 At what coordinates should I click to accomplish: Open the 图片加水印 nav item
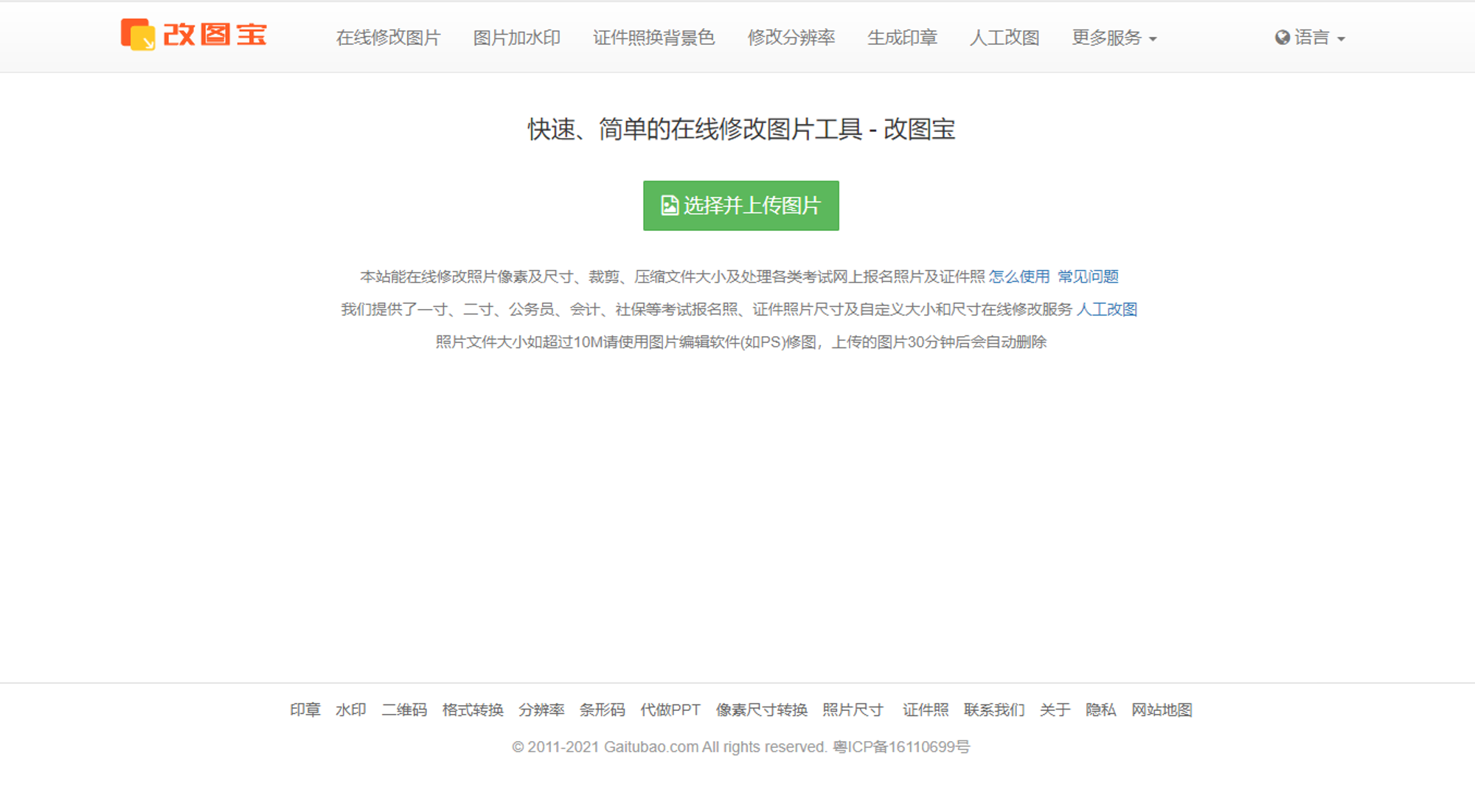pyautogui.click(x=517, y=38)
